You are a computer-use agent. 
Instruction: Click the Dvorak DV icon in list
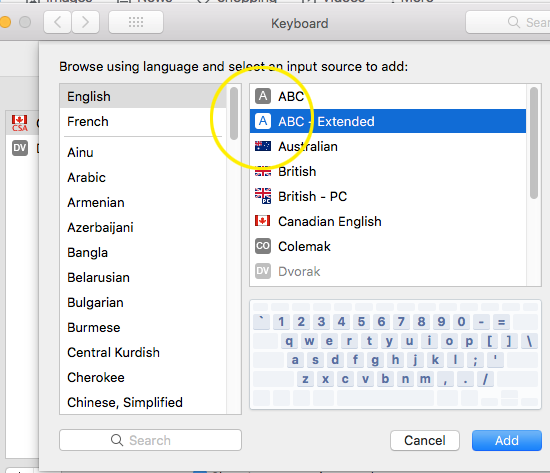click(263, 271)
